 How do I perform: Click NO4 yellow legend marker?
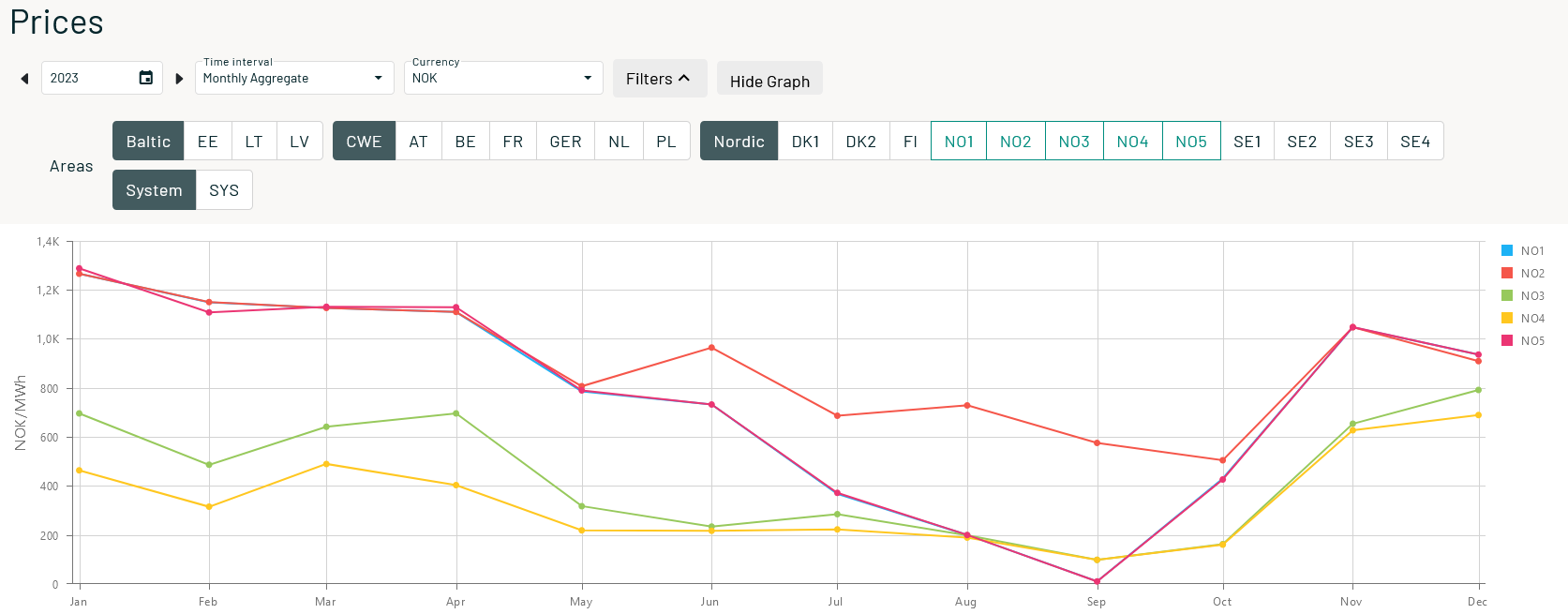click(1507, 318)
